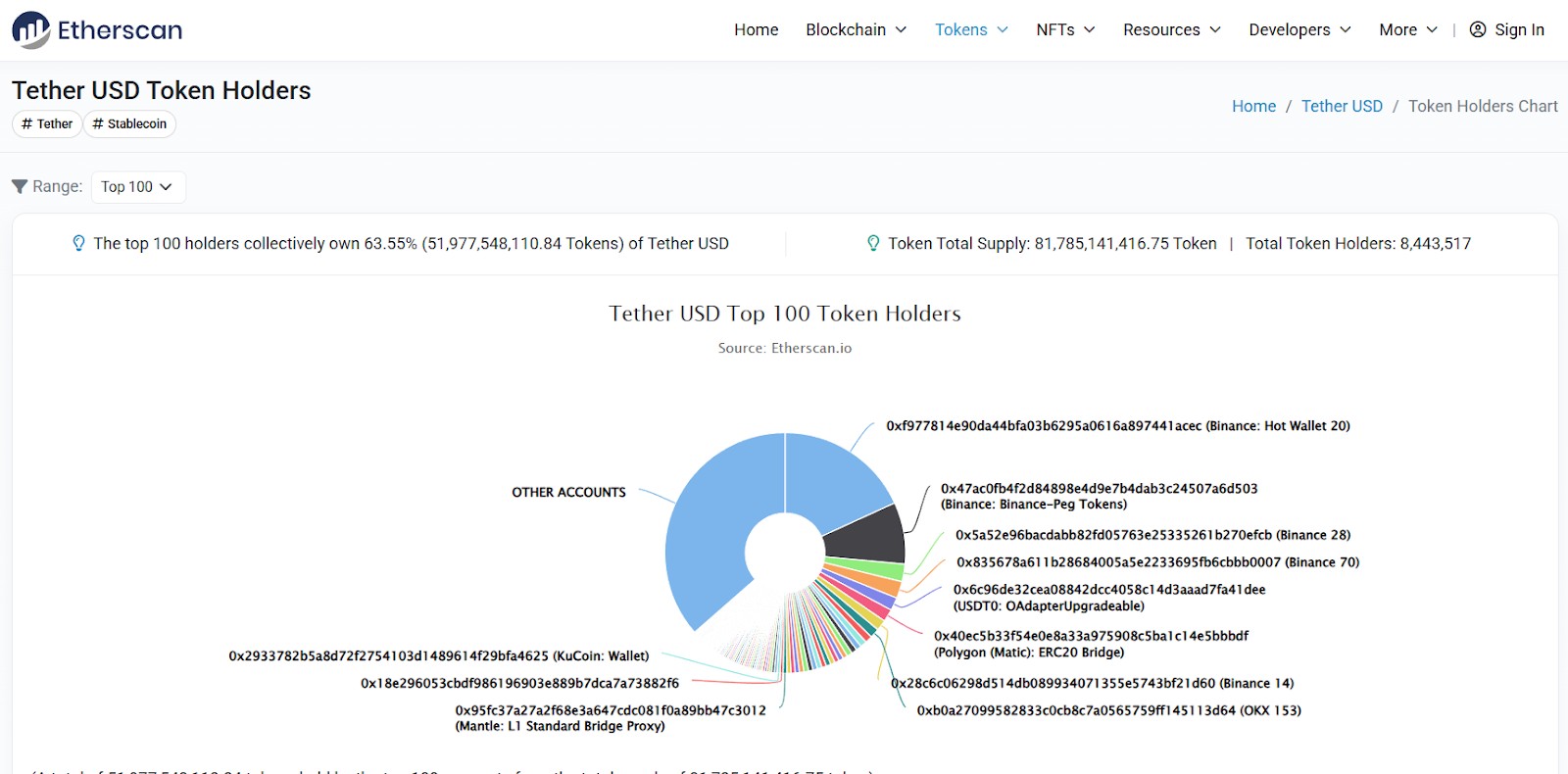
Task: Expand the Blockchain menu
Action: pos(857,29)
